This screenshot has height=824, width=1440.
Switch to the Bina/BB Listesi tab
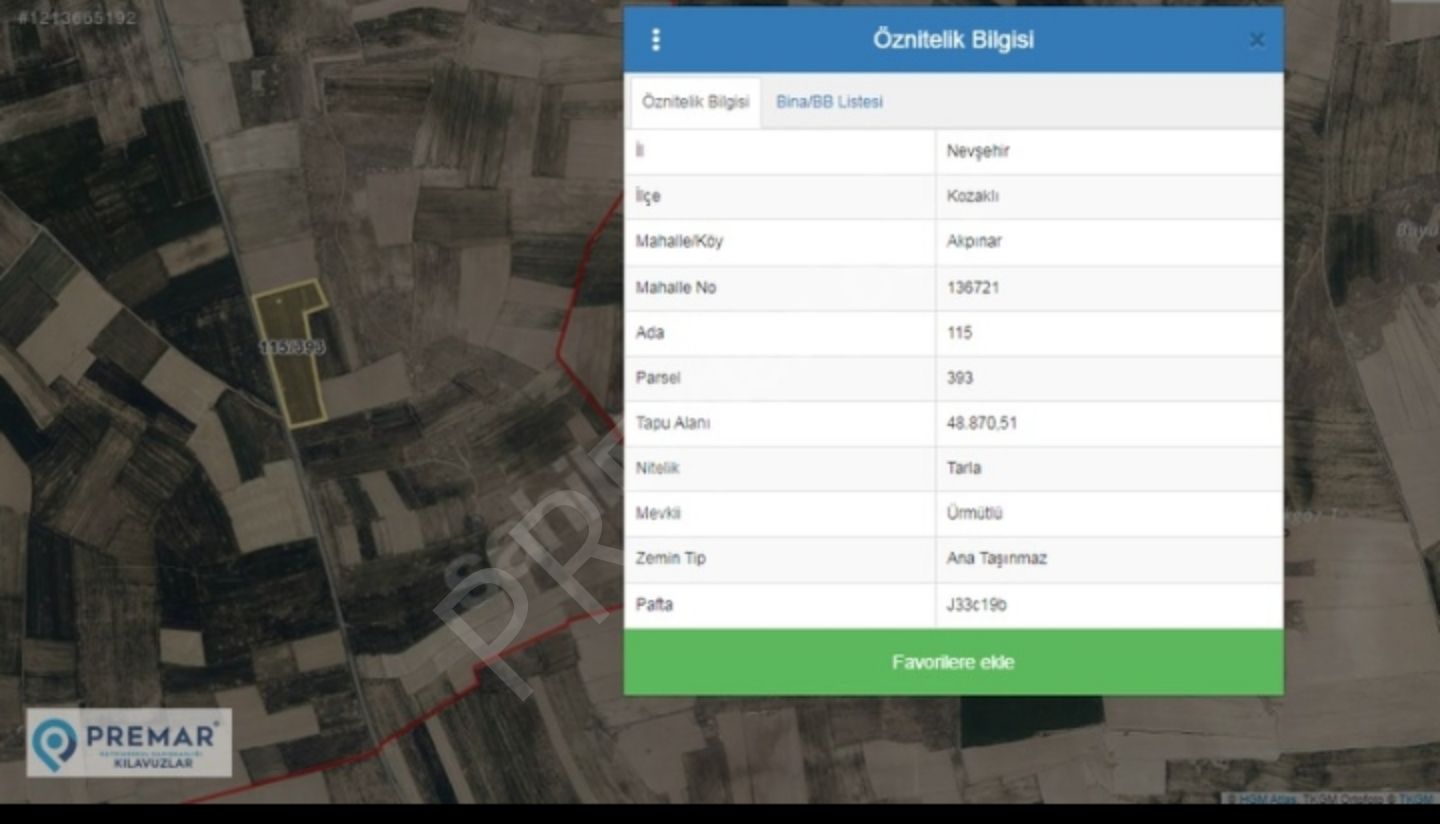click(829, 102)
